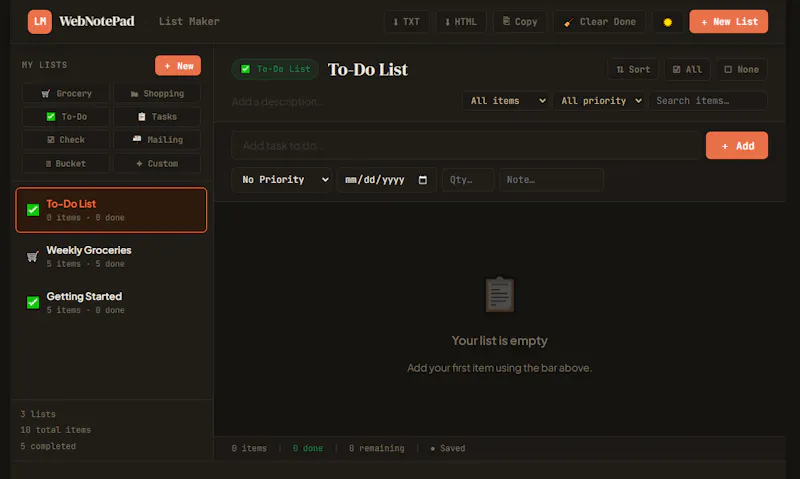This screenshot has width=800, height=479.
Task: Click the WebNotePad brand name
Action: pos(97,21)
